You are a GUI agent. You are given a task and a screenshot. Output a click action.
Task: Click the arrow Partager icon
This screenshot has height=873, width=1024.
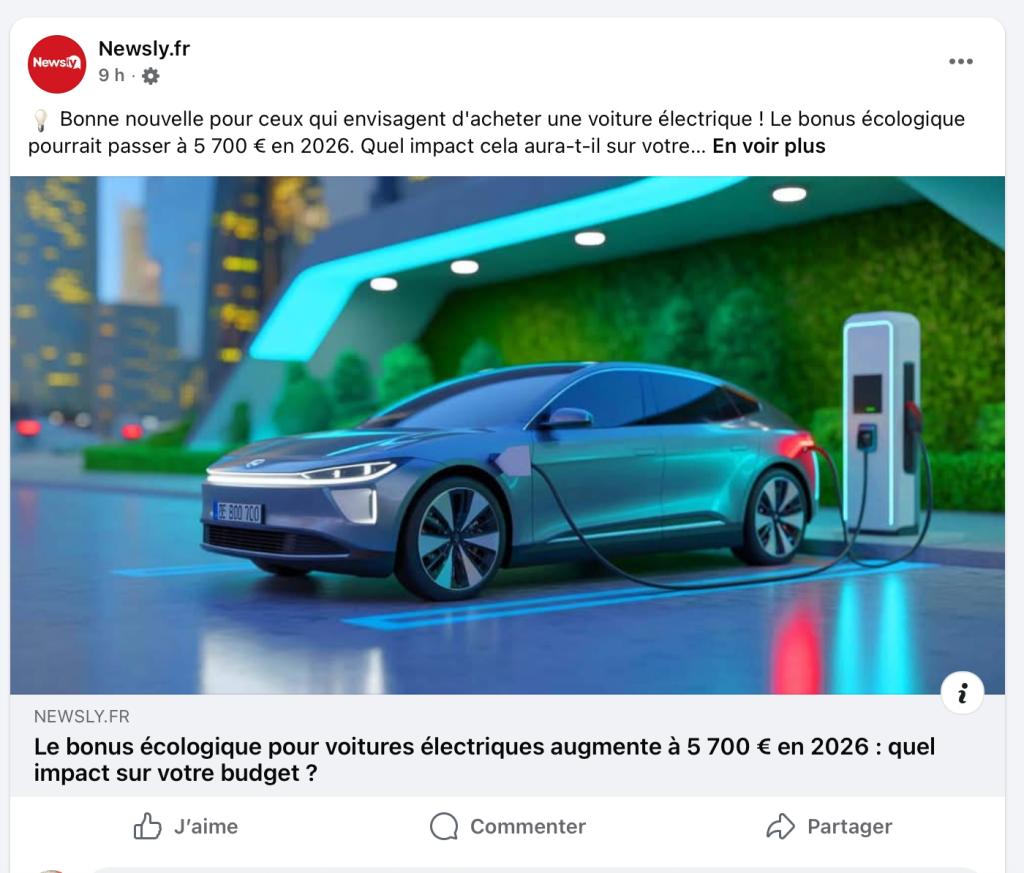(x=780, y=826)
